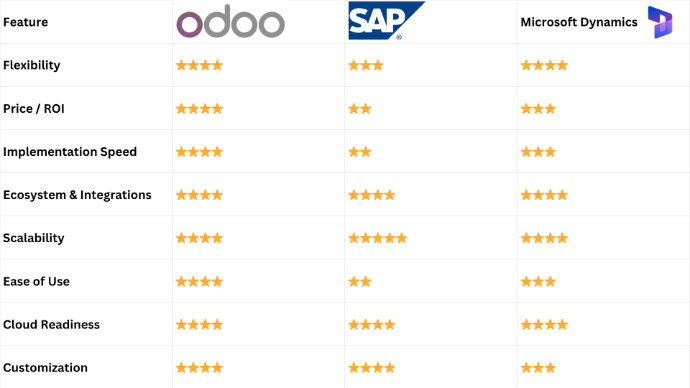Click the Feature column header
The height and width of the screenshot is (388, 690).
[26, 22]
